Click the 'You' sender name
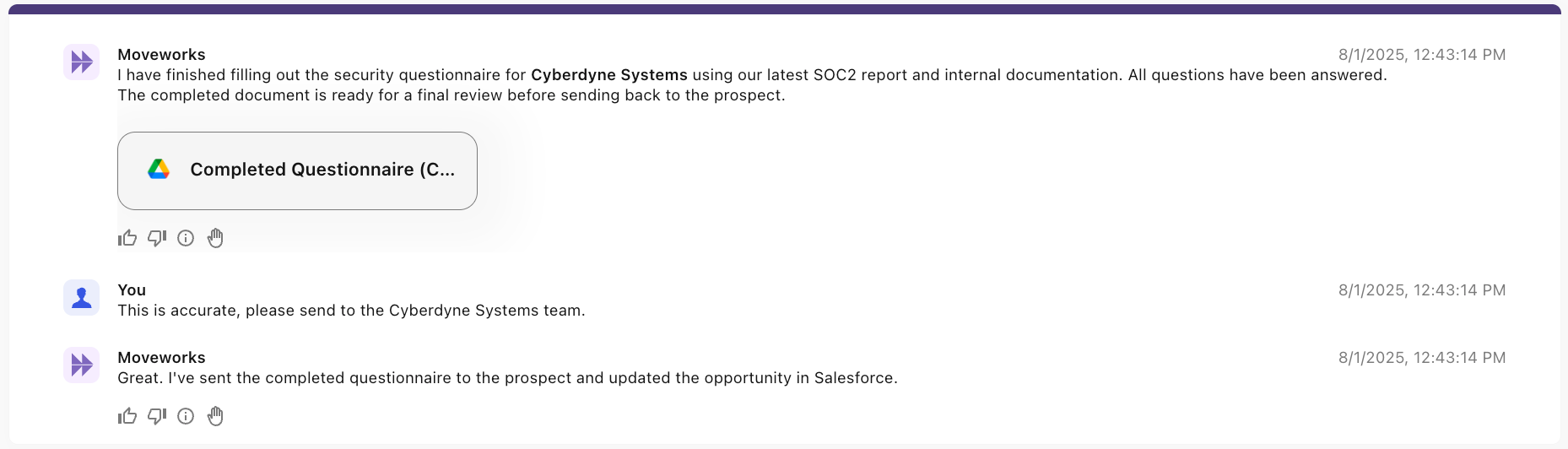Screen dimensions: 1568x449 pos(132,290)
